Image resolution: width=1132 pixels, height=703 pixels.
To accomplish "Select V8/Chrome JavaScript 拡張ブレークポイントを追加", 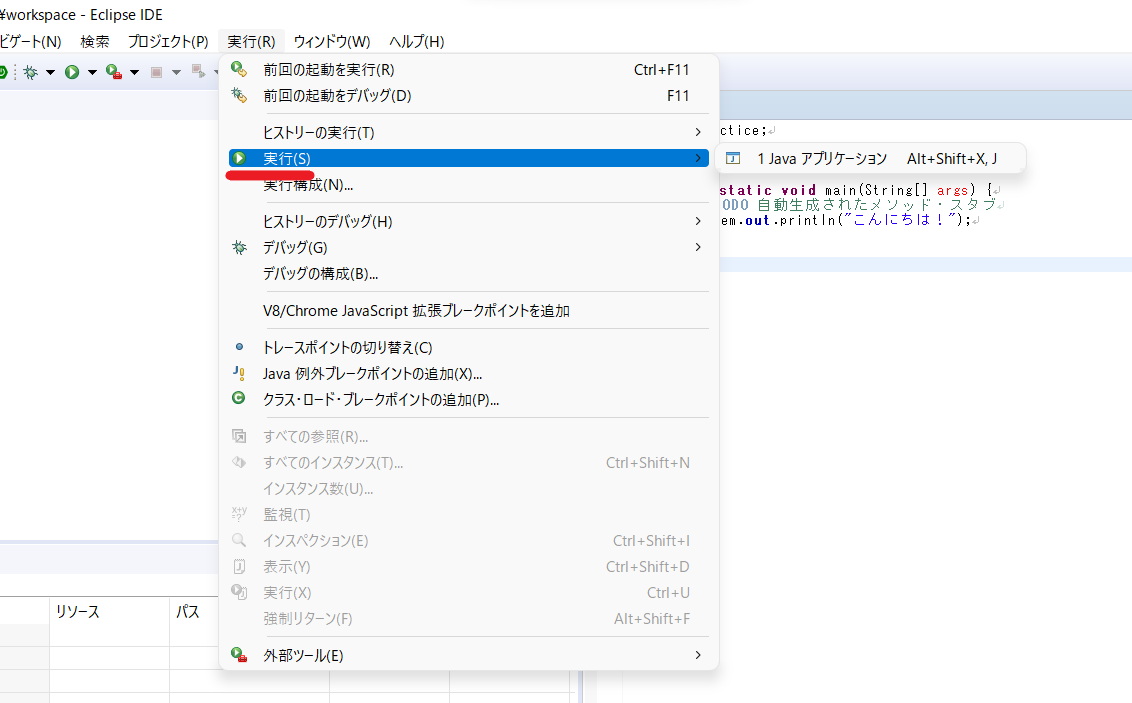I will 469,311.
